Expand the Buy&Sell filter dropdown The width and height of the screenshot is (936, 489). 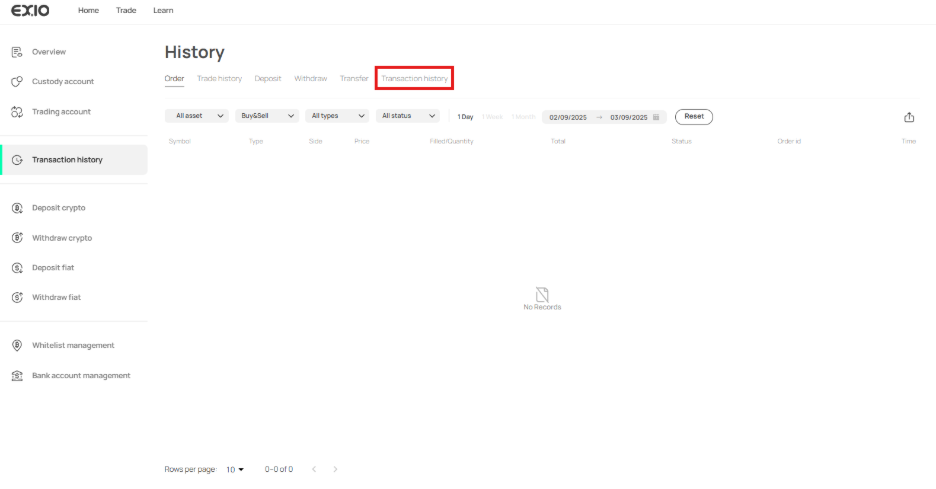[x=266, y=116]
